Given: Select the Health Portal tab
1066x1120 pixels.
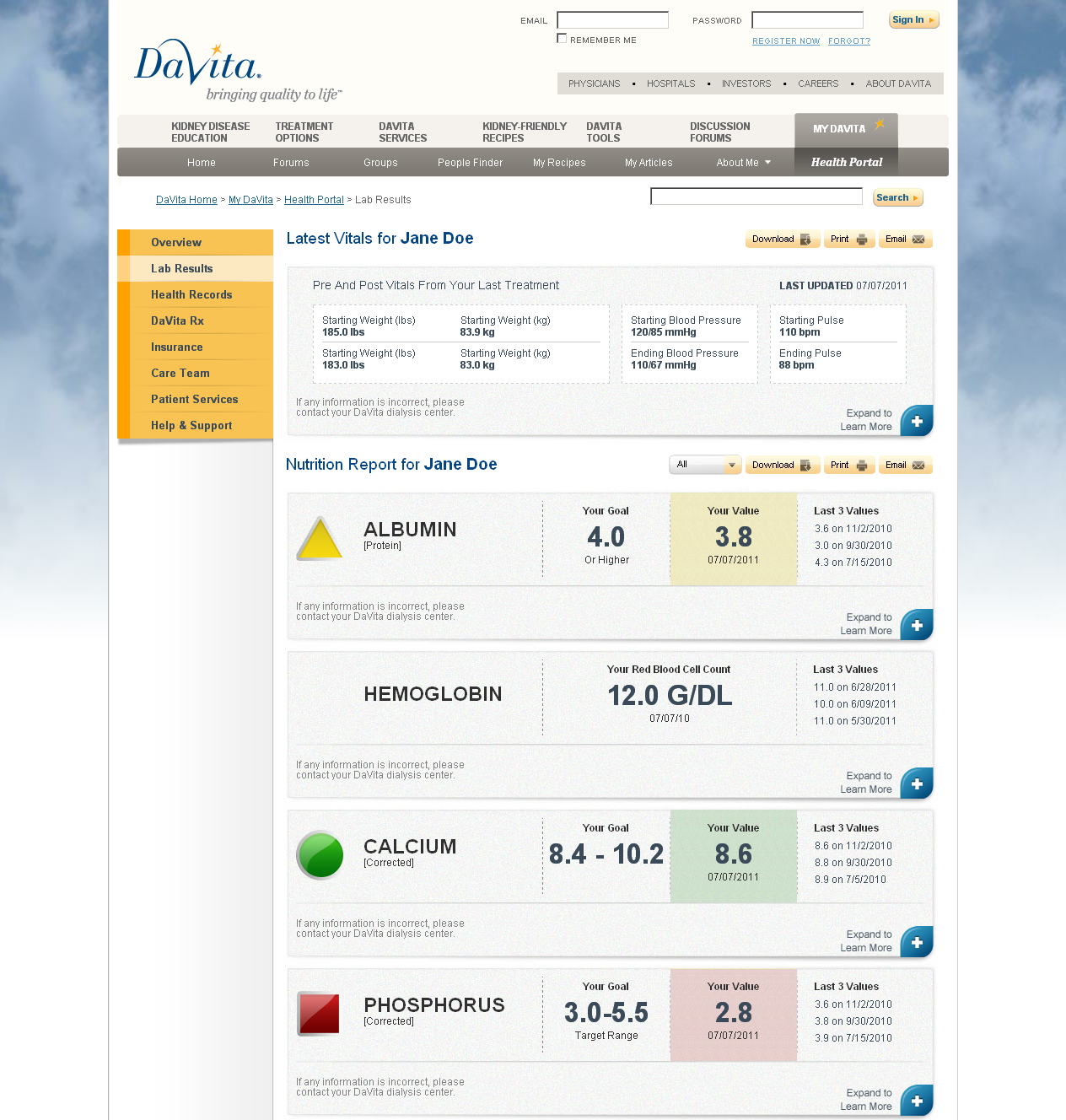Looking at the screenshot, I should [x=846, y=162].
